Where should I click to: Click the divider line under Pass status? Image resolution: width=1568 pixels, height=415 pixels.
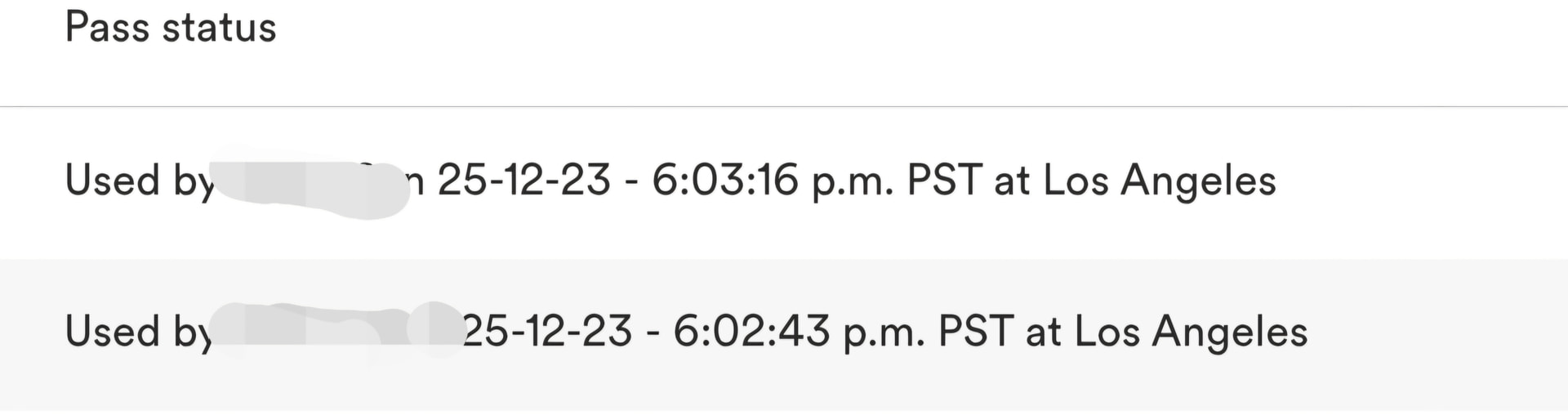pyautogui.click(x=784, y=106)
